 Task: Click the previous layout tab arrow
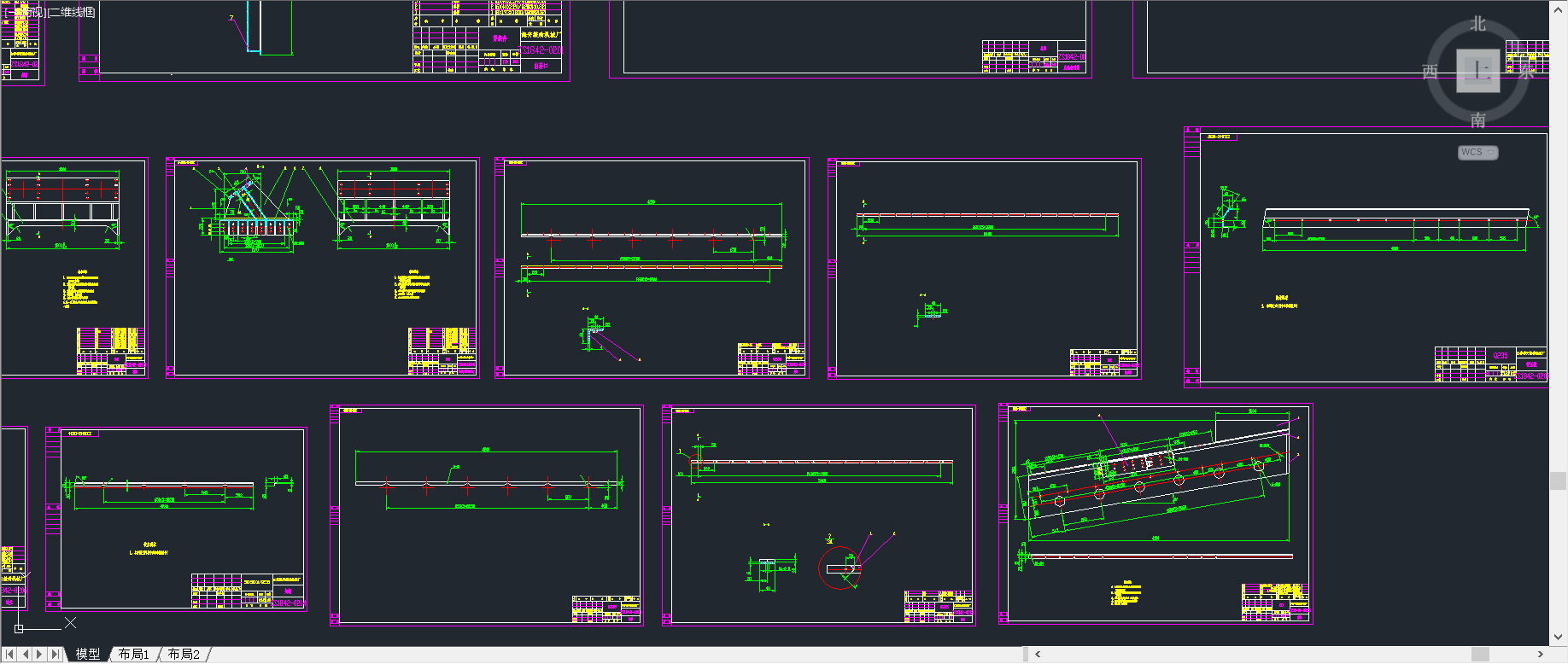pos(26,655)
